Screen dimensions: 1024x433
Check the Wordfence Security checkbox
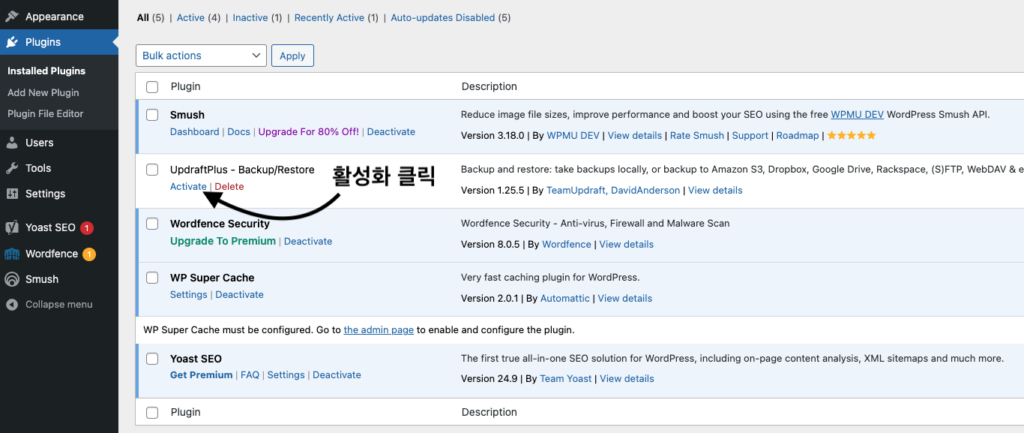click(152, 223)
